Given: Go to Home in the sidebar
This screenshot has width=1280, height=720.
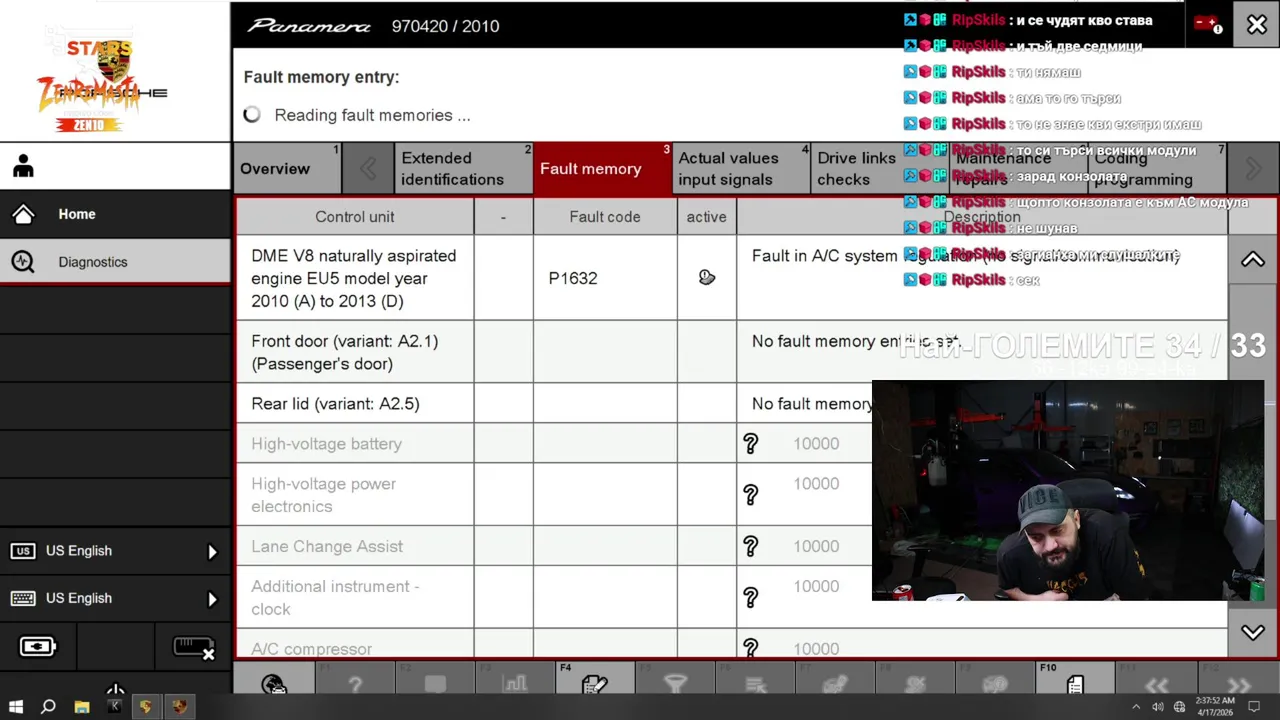Looking at the screenshot, I should [x=115, y=214].
